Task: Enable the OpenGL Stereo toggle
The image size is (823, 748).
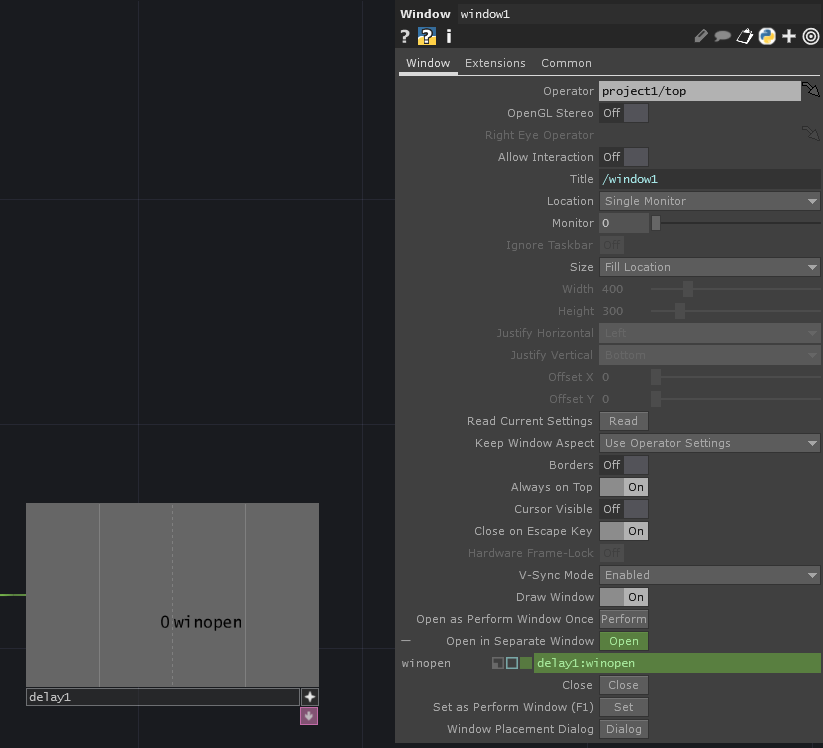Action: pos(637,113)
